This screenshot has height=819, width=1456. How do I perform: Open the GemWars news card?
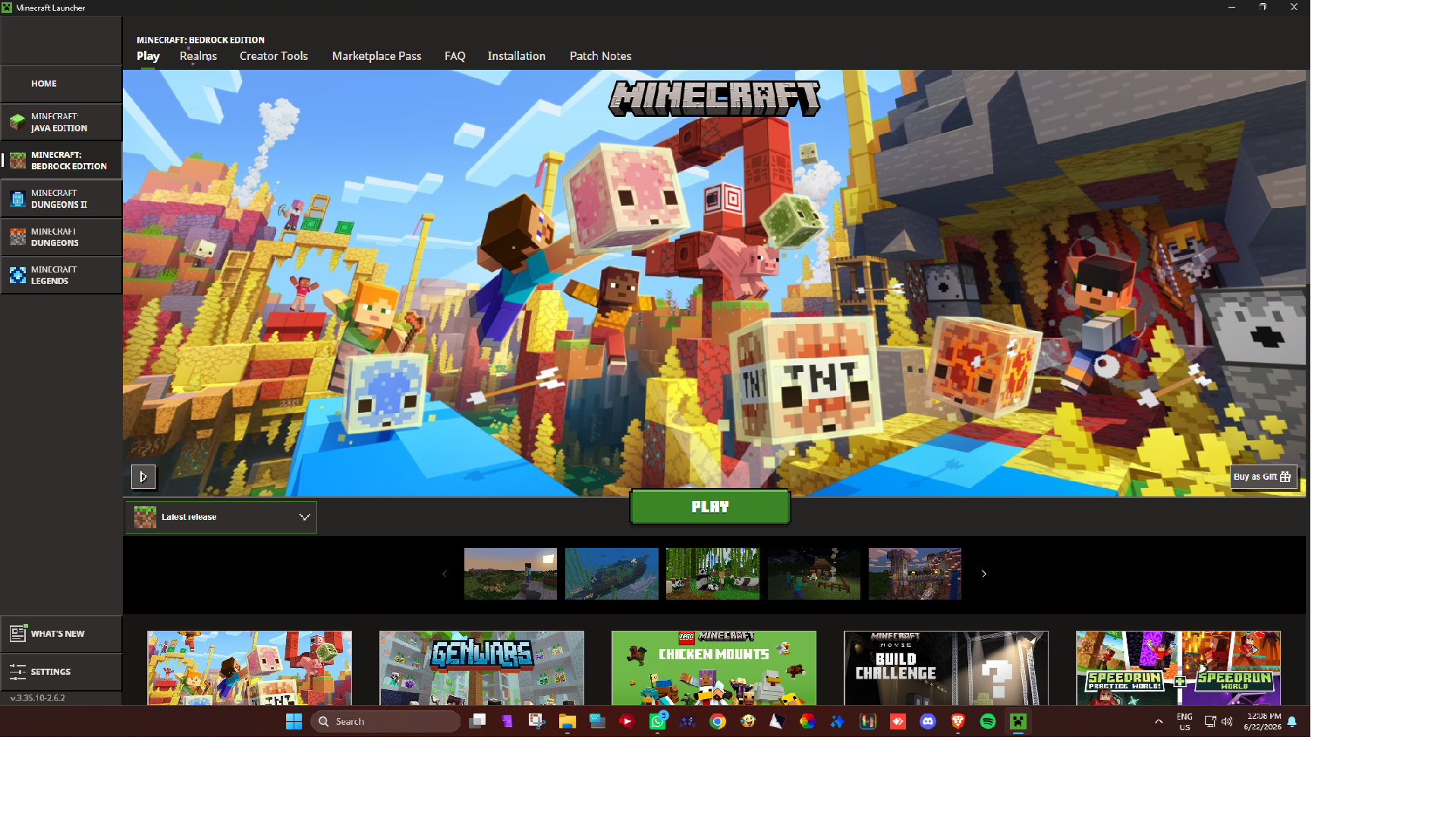tap(482, 668)
